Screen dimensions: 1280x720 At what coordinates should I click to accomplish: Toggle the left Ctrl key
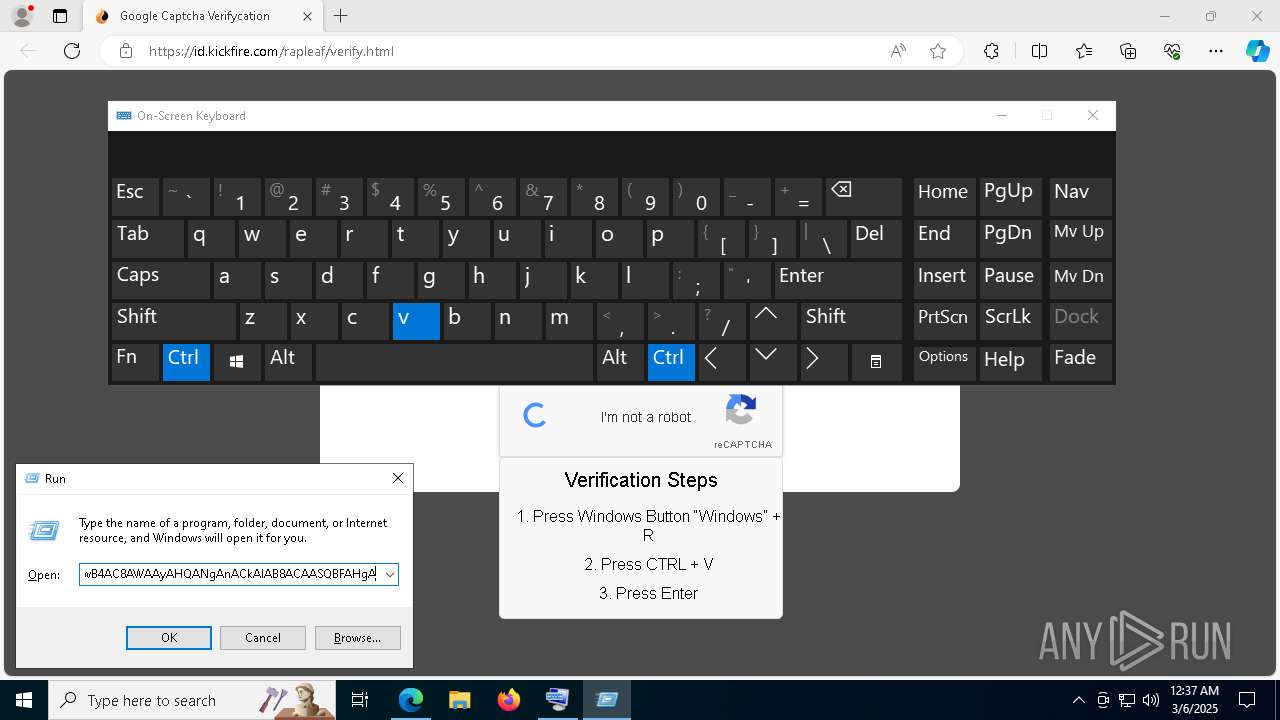click(186, 362)
